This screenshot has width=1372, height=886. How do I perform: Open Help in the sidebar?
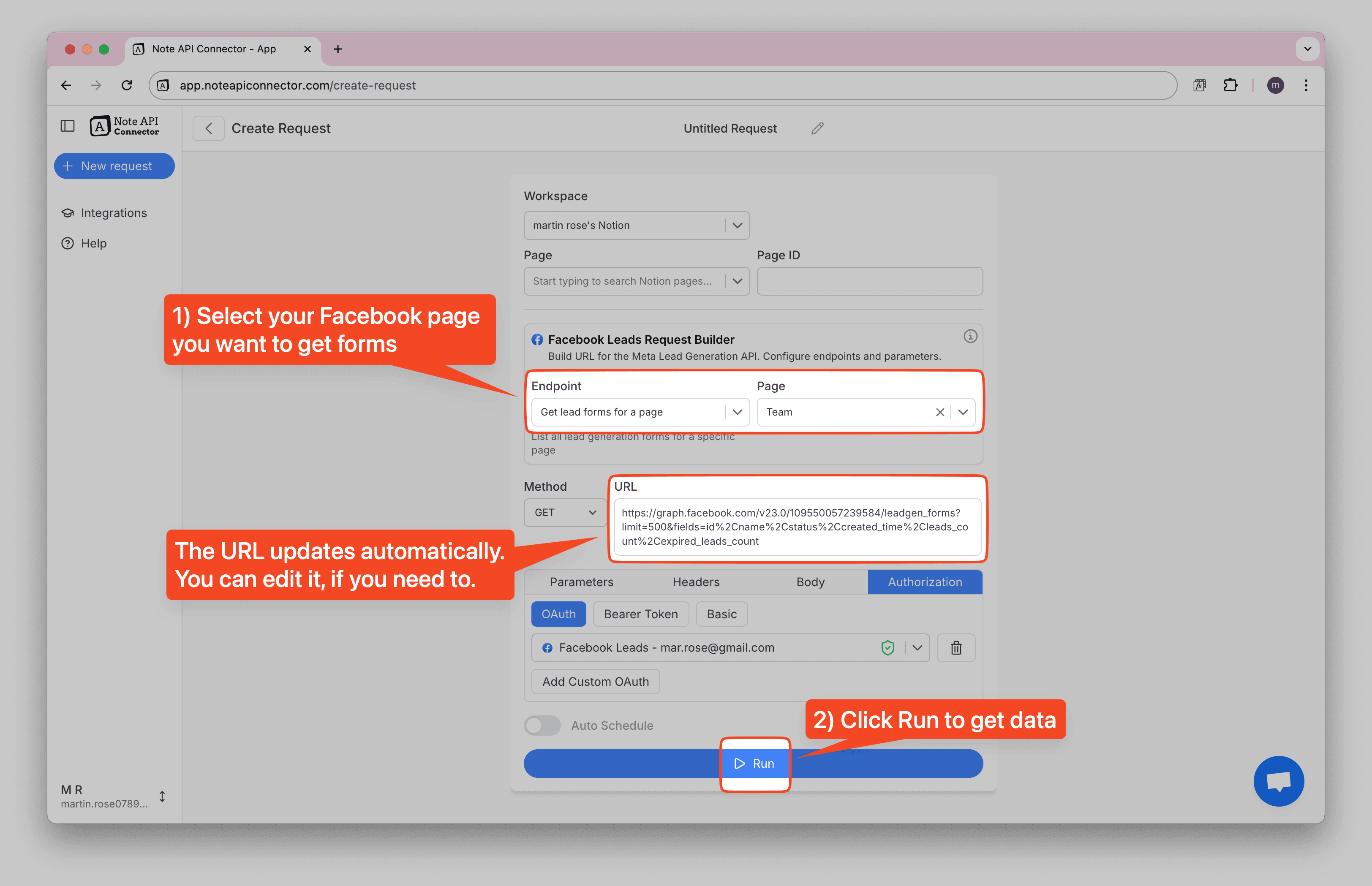click(84, 243)
